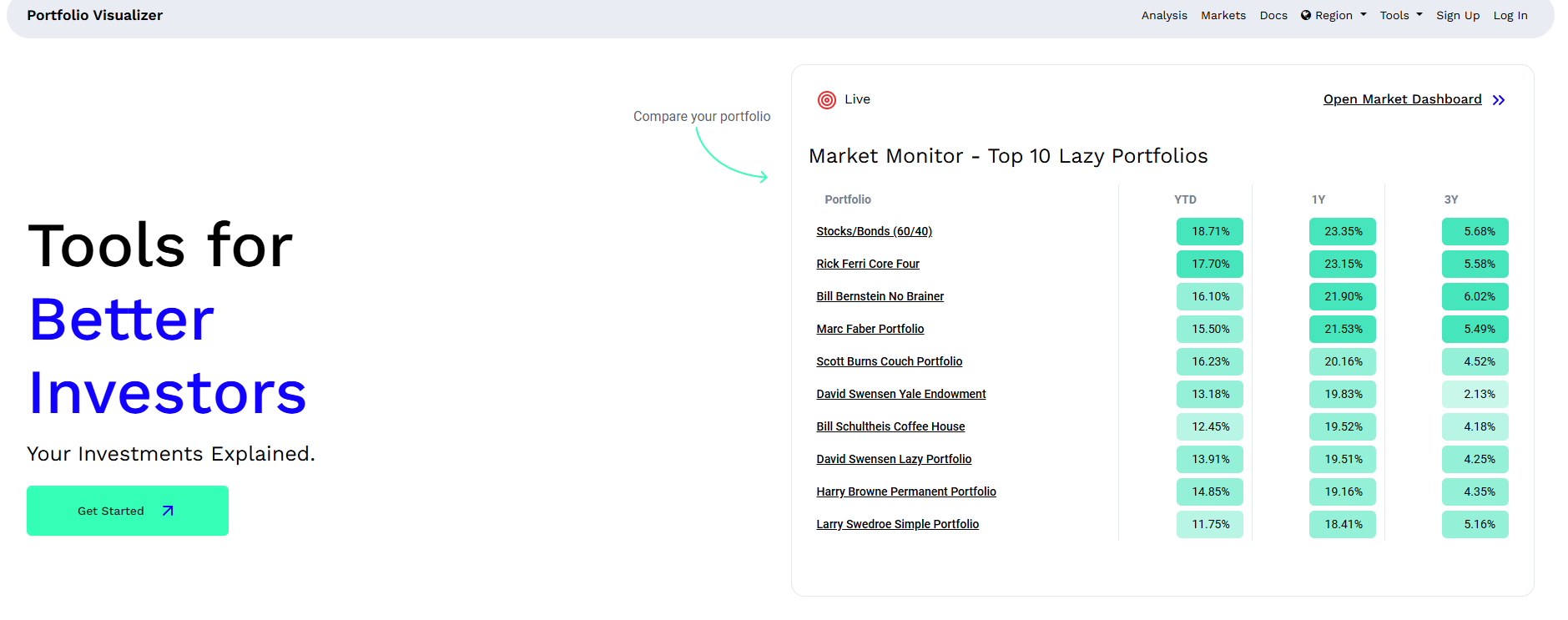Click the 5.49% 3Y value

coord(1475,329)
